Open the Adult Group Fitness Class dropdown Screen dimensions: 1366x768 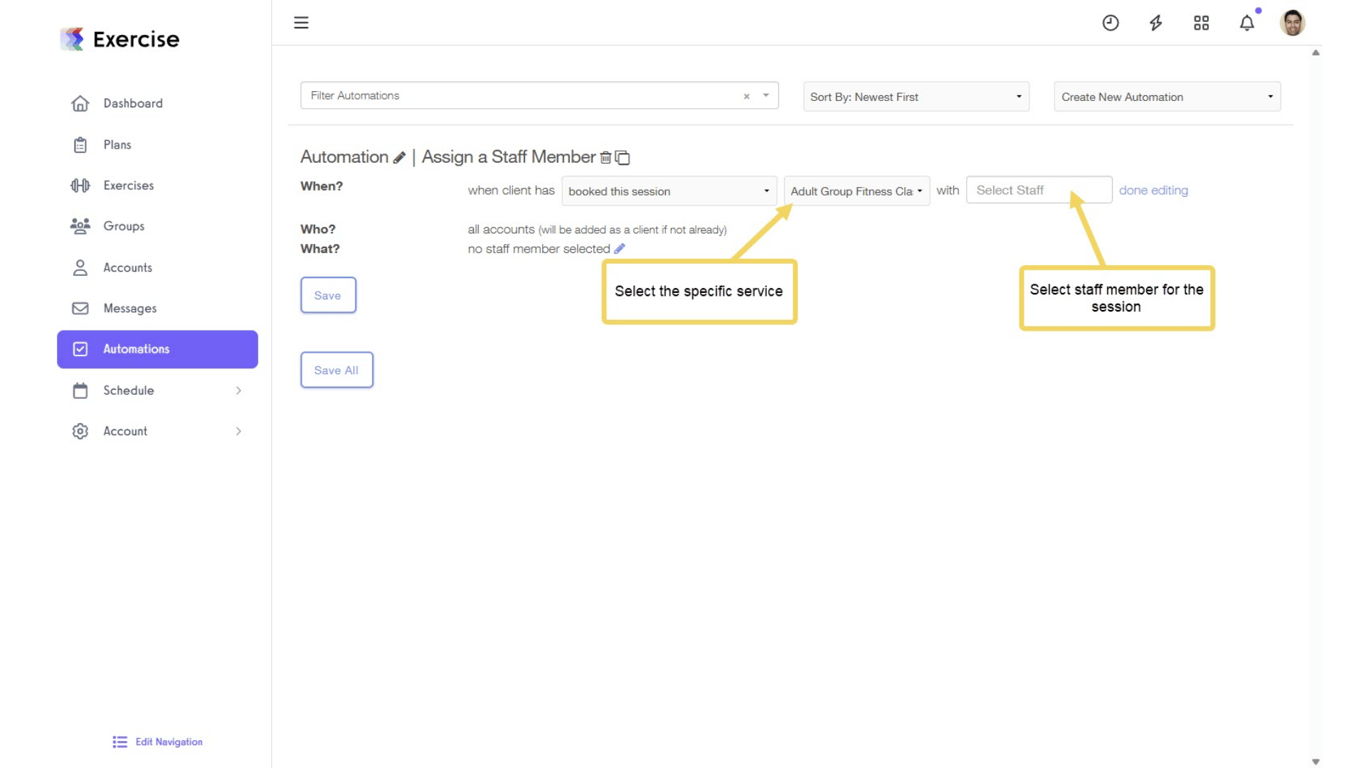tap(856, 190)
